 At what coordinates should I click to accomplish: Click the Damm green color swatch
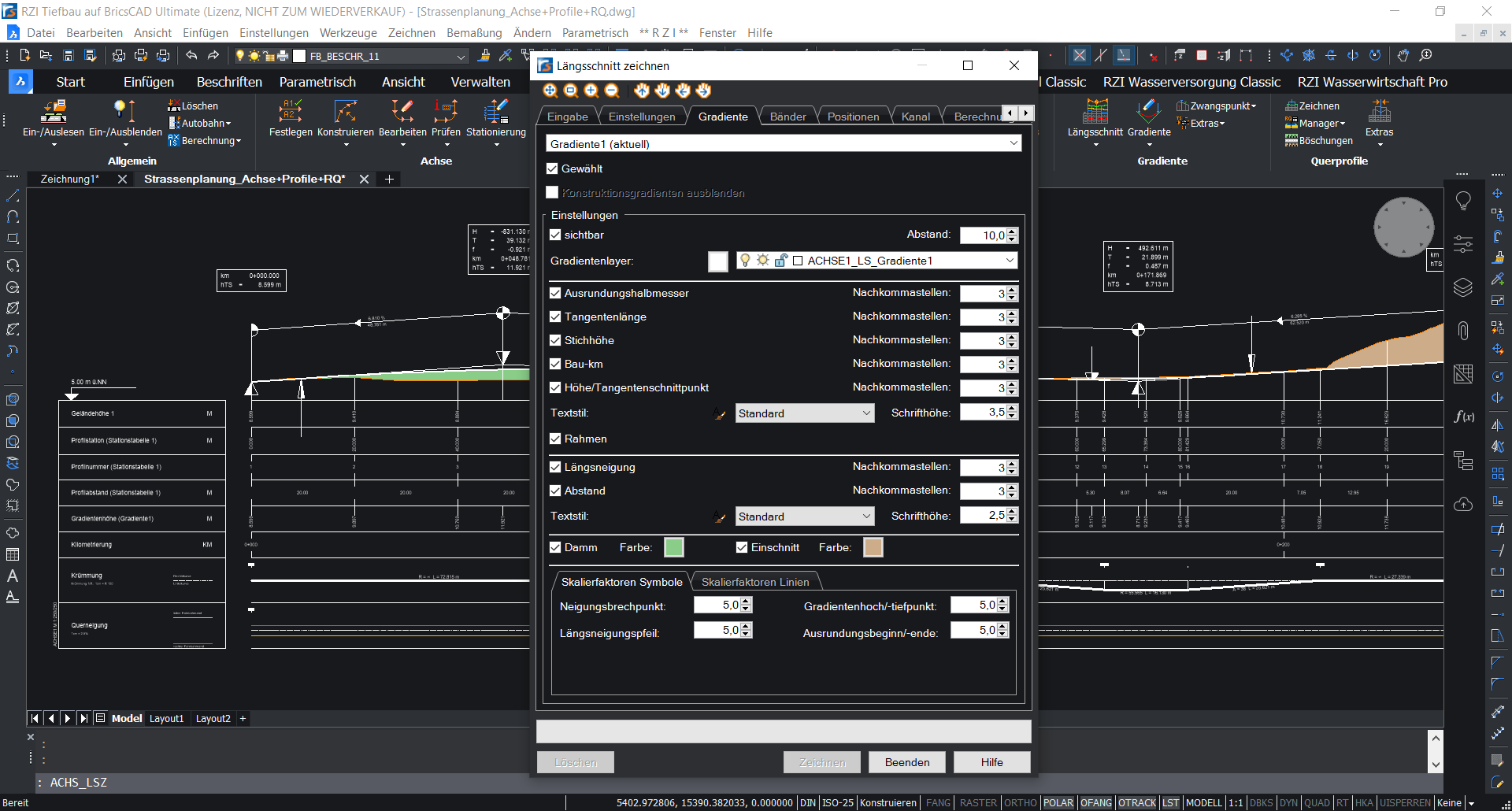pos(674,547)
